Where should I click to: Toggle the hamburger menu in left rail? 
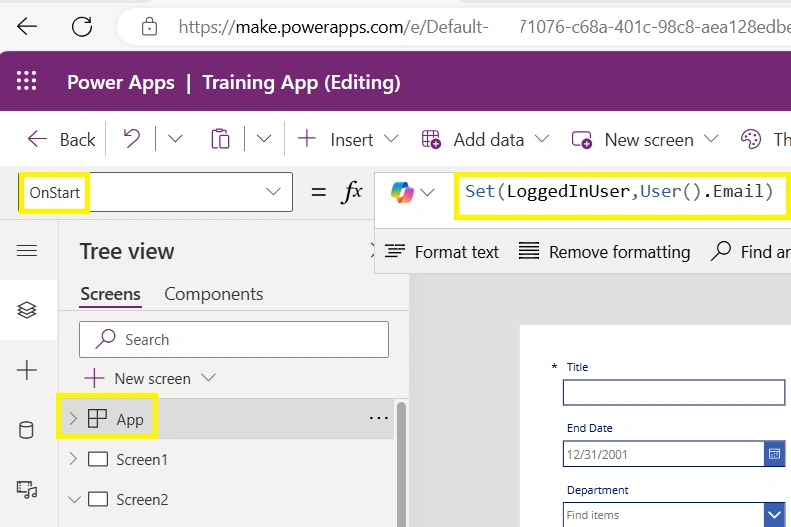[27, 250]
